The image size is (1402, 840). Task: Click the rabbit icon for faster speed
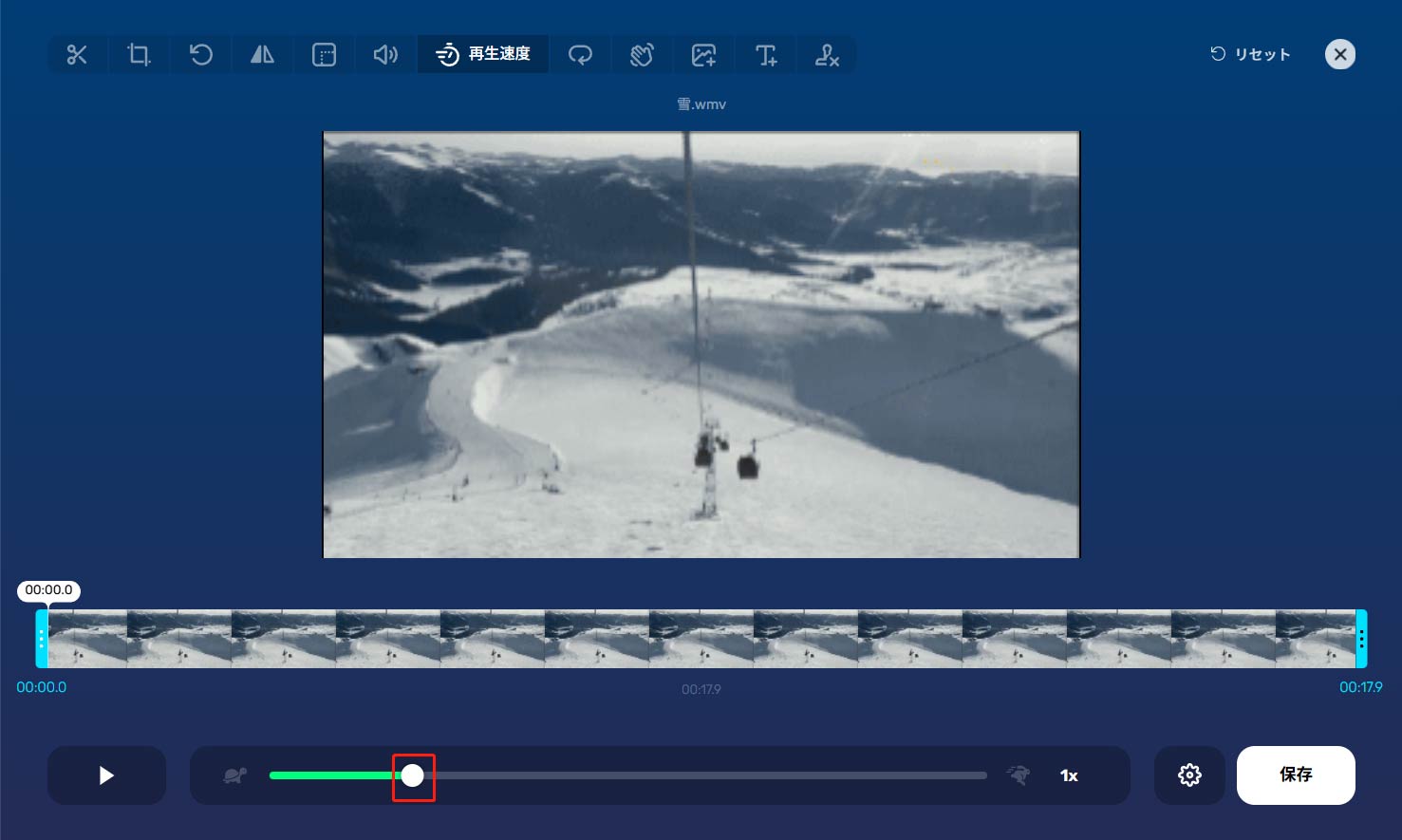[1018, 775]
